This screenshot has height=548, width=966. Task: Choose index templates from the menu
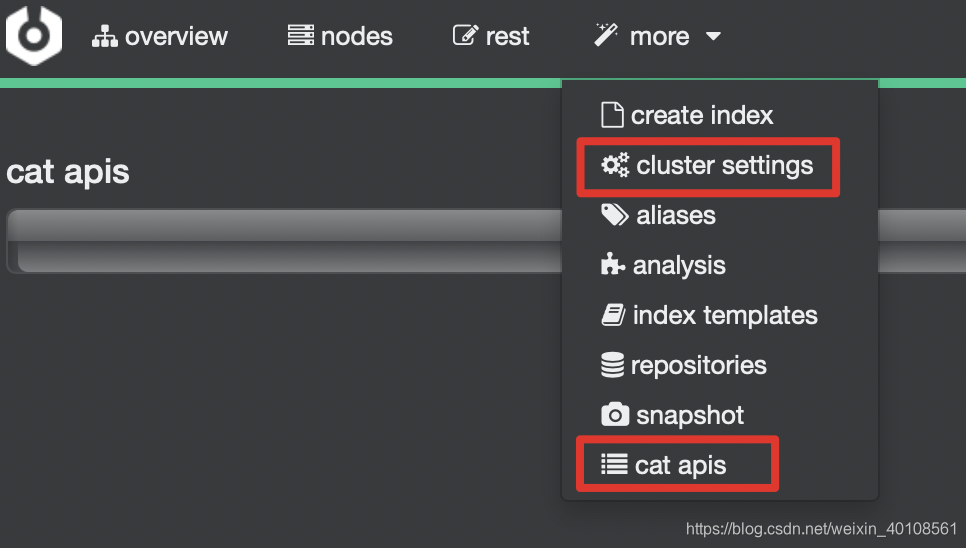click(709, 315)
